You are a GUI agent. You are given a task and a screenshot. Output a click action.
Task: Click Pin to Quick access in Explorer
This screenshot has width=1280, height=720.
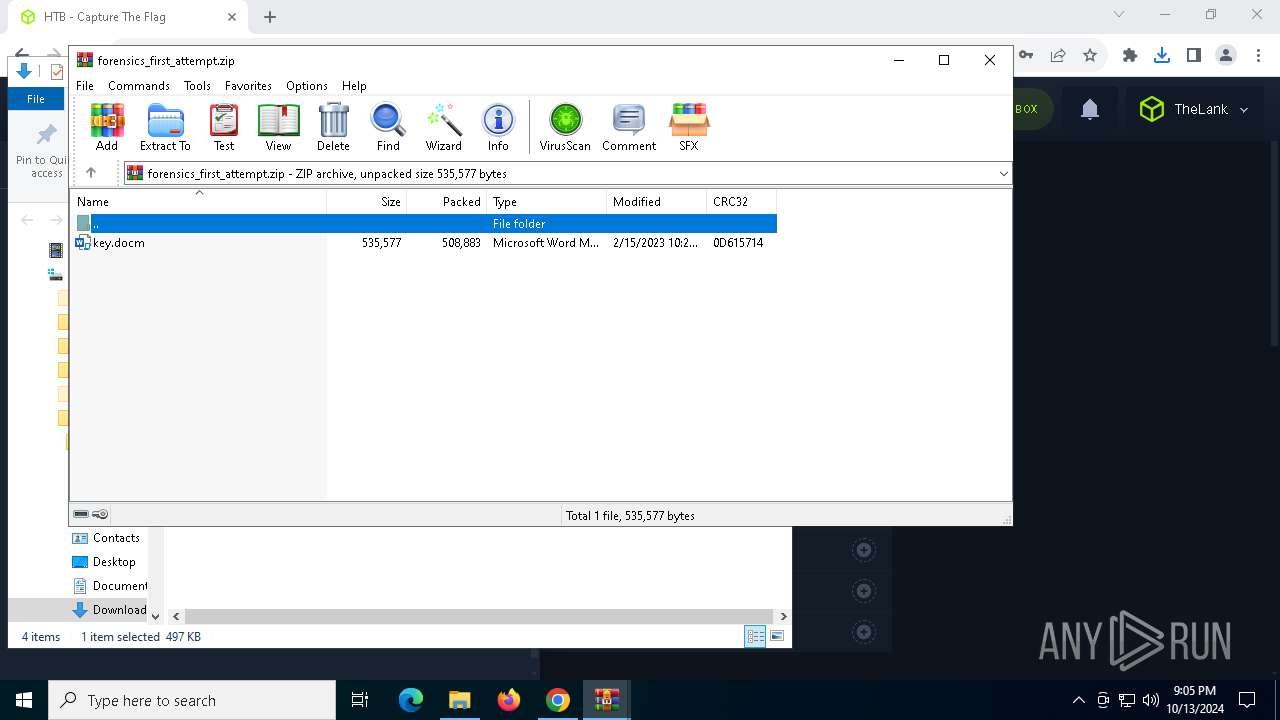[x=41, y=151]
